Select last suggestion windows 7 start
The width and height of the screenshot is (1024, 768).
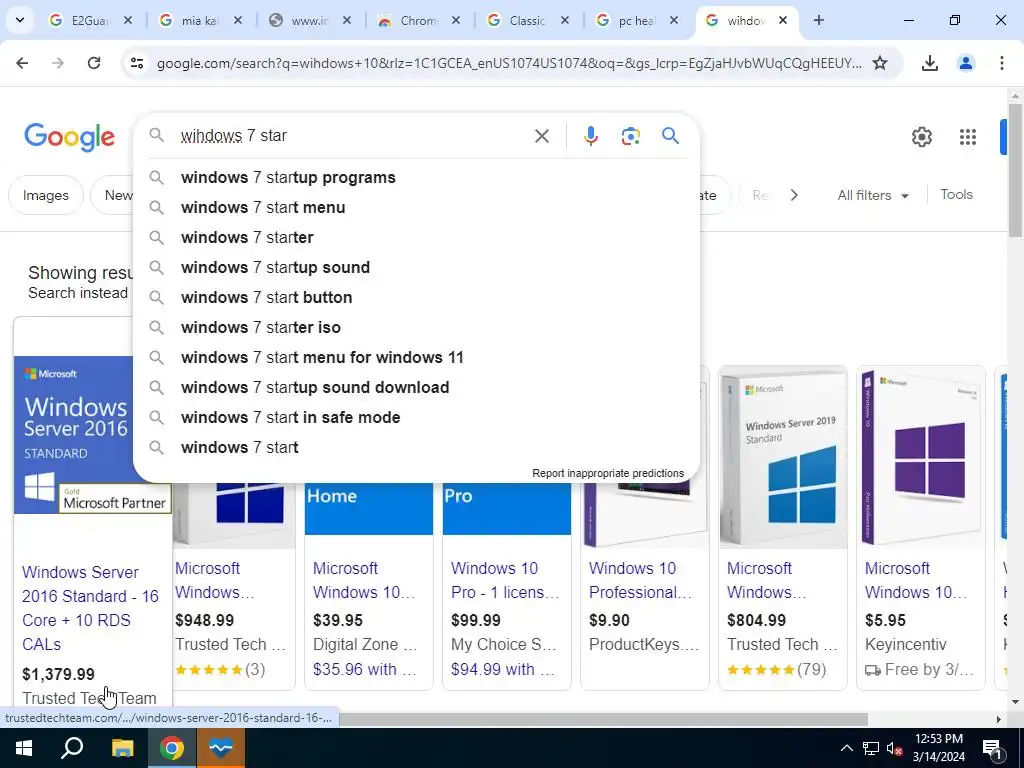click(416, 448)
